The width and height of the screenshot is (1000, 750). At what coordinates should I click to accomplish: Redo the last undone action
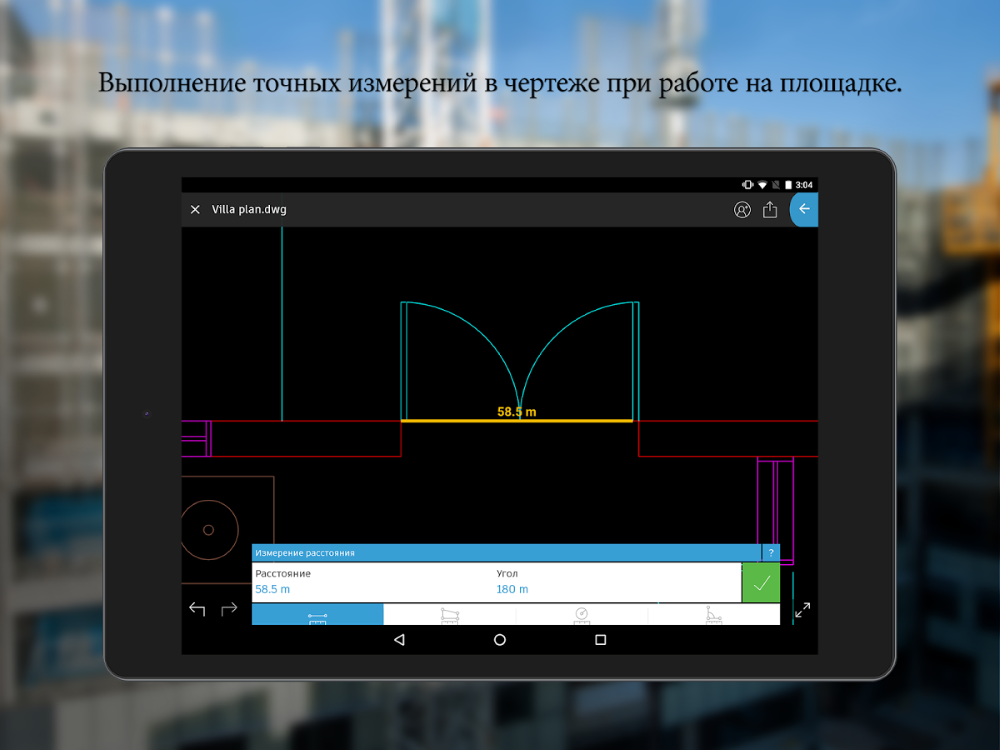(x=229, y=608)
